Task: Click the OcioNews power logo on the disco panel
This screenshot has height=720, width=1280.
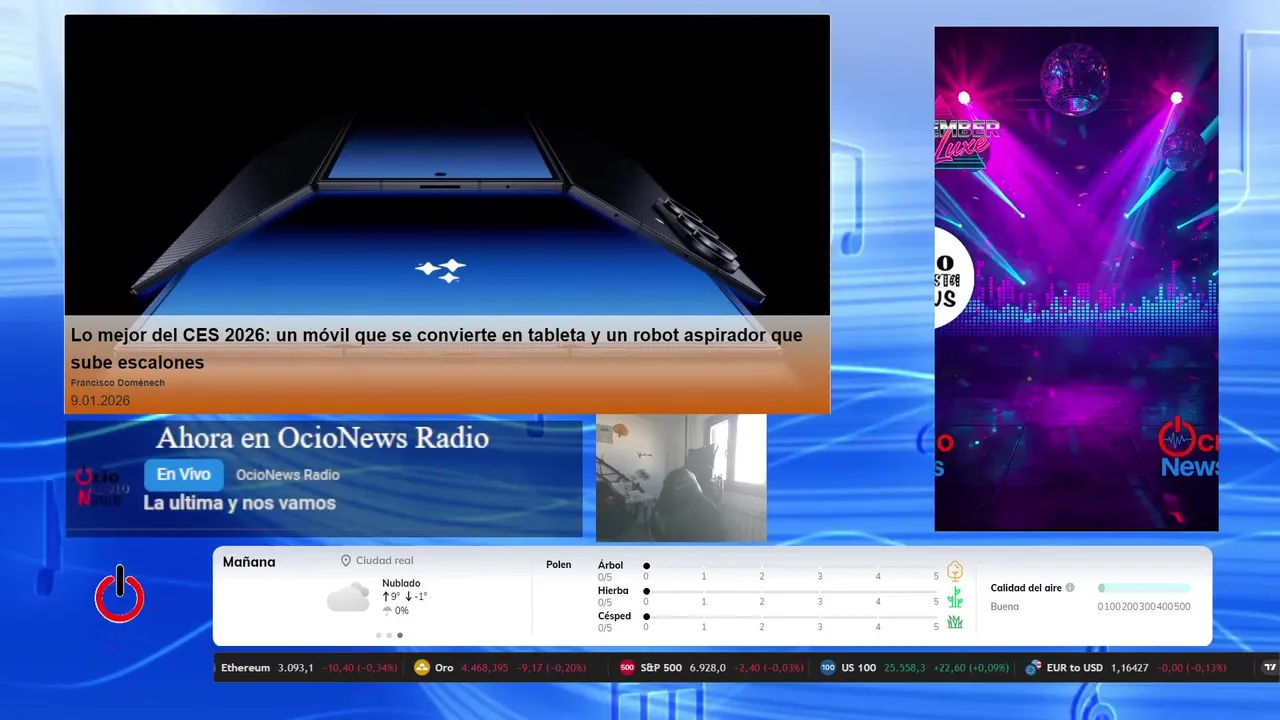Action: click(1189, 447)
